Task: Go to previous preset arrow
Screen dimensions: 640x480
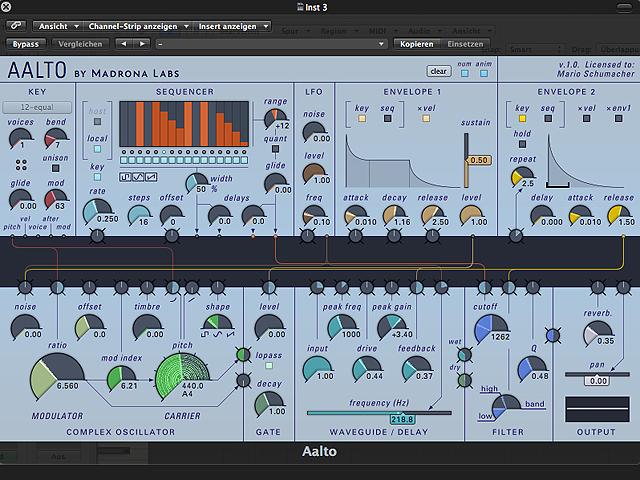Action: tap(124, 44)
